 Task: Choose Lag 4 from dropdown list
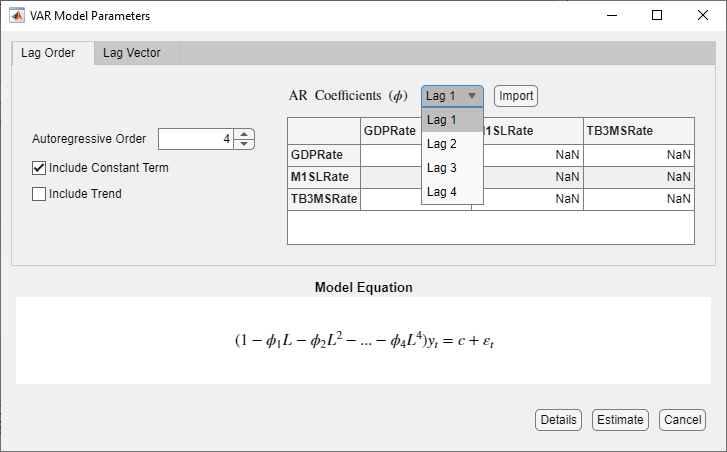point(452,192)
